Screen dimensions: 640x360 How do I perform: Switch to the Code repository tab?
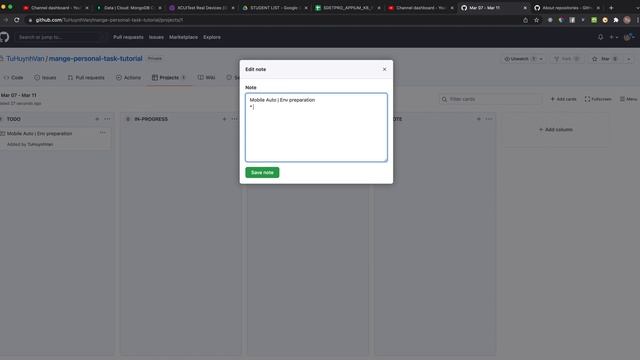pos(13,78)
